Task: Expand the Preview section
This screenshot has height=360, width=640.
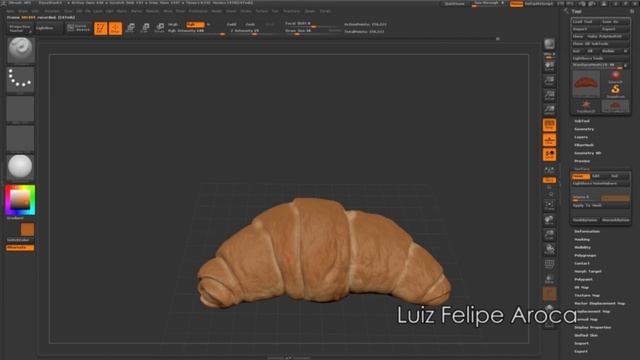Action: (582, 161)
